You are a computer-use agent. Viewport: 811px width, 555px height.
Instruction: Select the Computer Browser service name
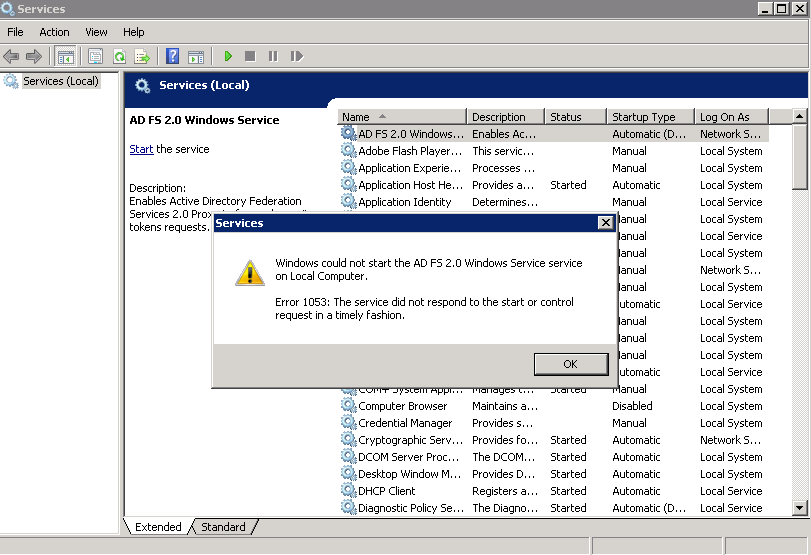pyautogui.click(x=402, y=406)
